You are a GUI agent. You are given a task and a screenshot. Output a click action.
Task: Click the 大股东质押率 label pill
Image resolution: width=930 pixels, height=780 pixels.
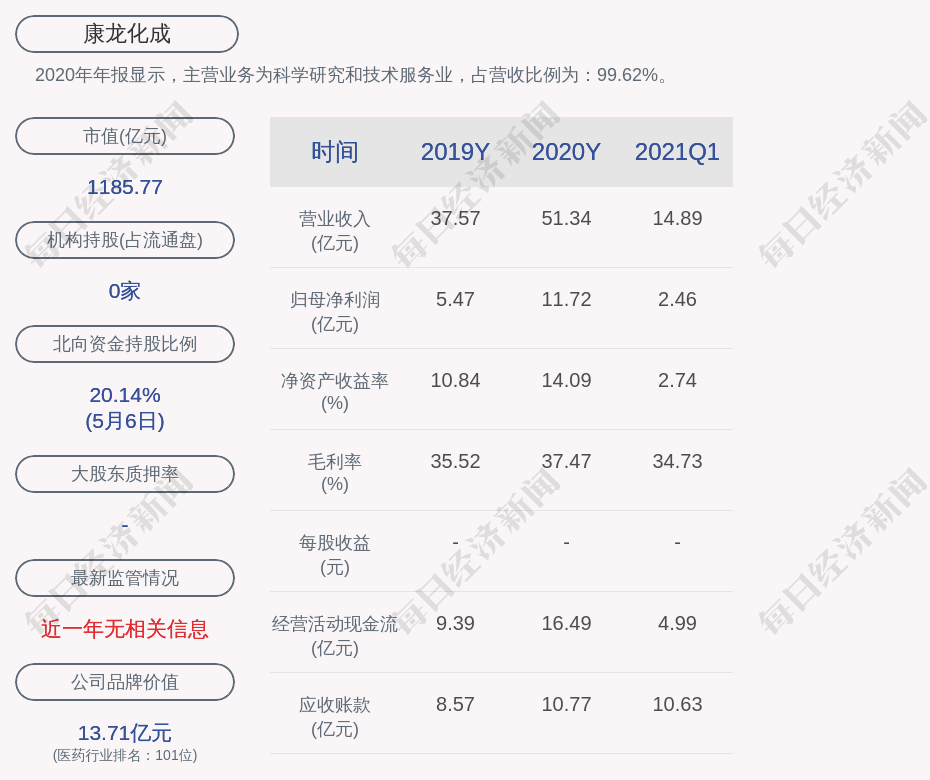click(x=125, y=474)
